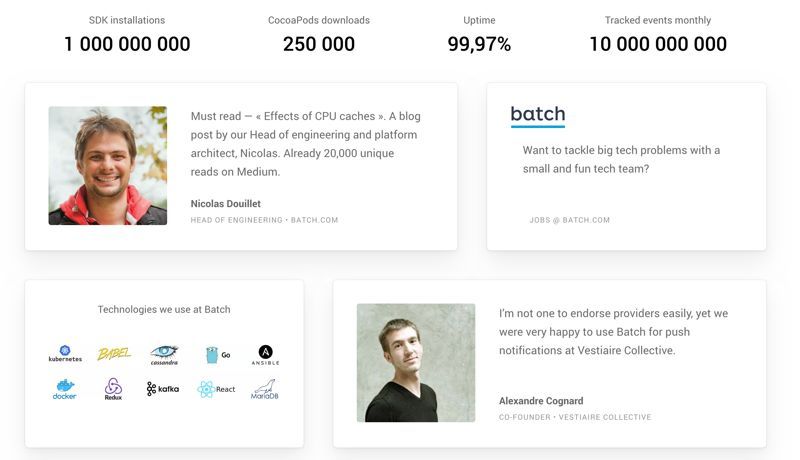The width and height of the screenshot is (800, 460).
Task: Click the Ansible logo
Action: pyautogui.click(x=265, y=354)
